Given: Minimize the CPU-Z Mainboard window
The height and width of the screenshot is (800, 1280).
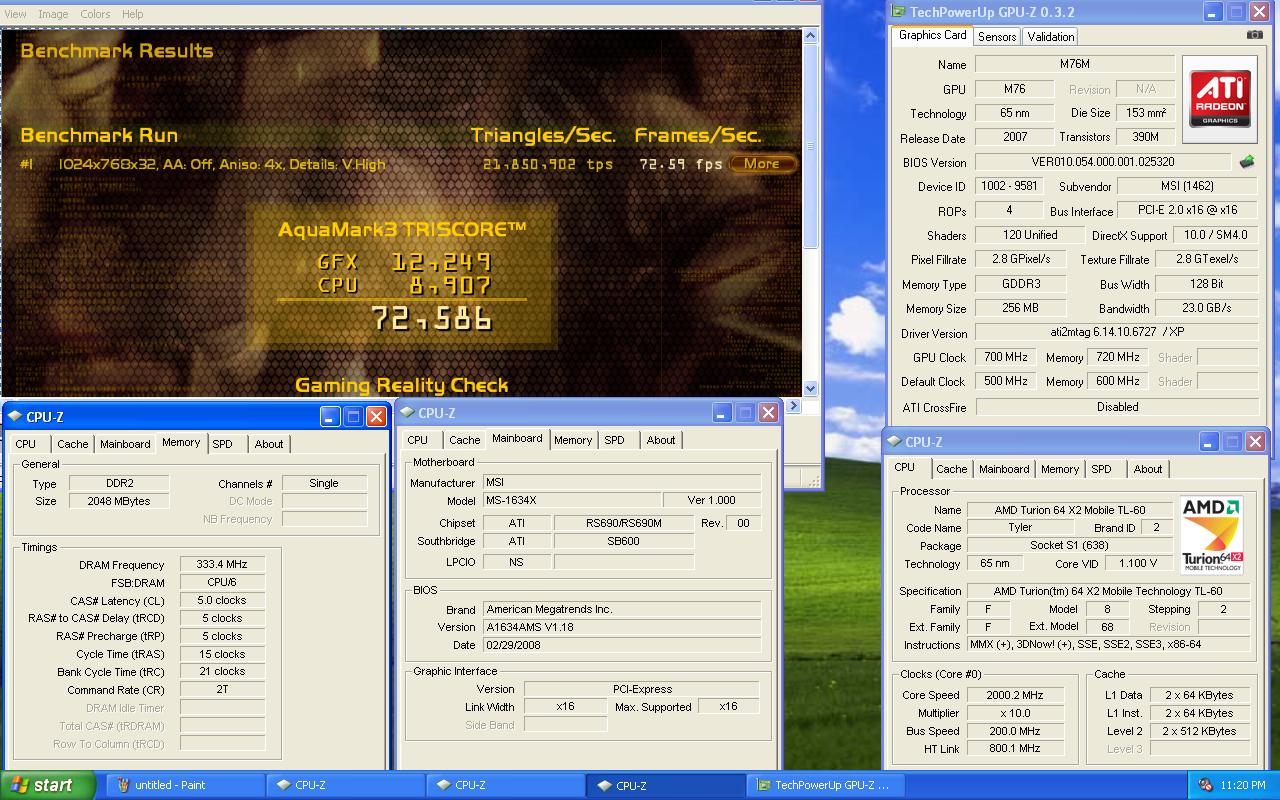Looking at the screenshot, I should 723,413.
